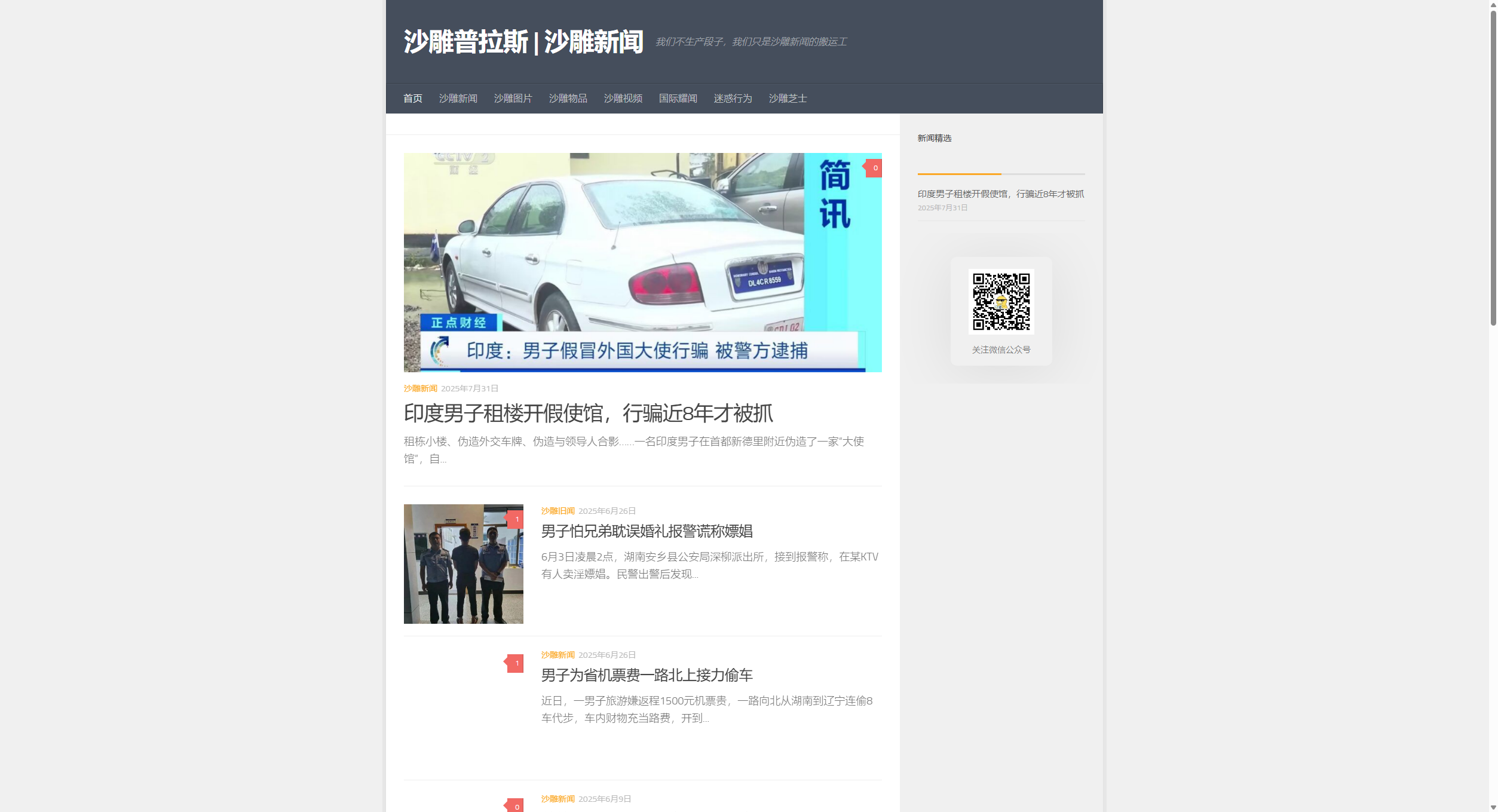The image size is (1498, 812).
Task: Click the date 2025年6月26日 next to 沙雕旧闻
Action: coord(606,511)
